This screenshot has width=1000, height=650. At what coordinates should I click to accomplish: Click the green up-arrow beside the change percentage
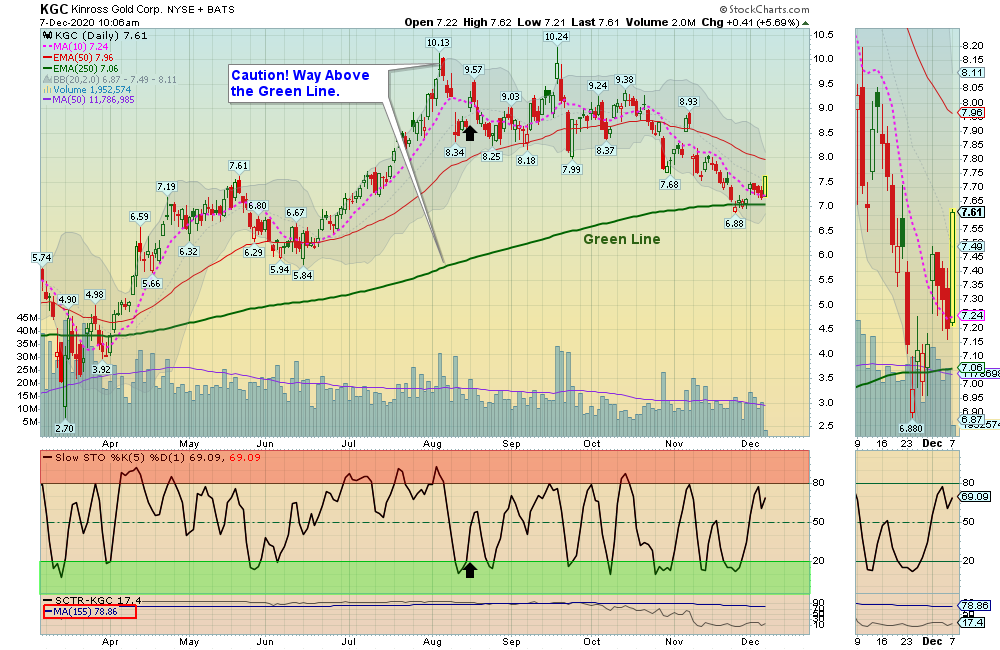coord(806,22)
